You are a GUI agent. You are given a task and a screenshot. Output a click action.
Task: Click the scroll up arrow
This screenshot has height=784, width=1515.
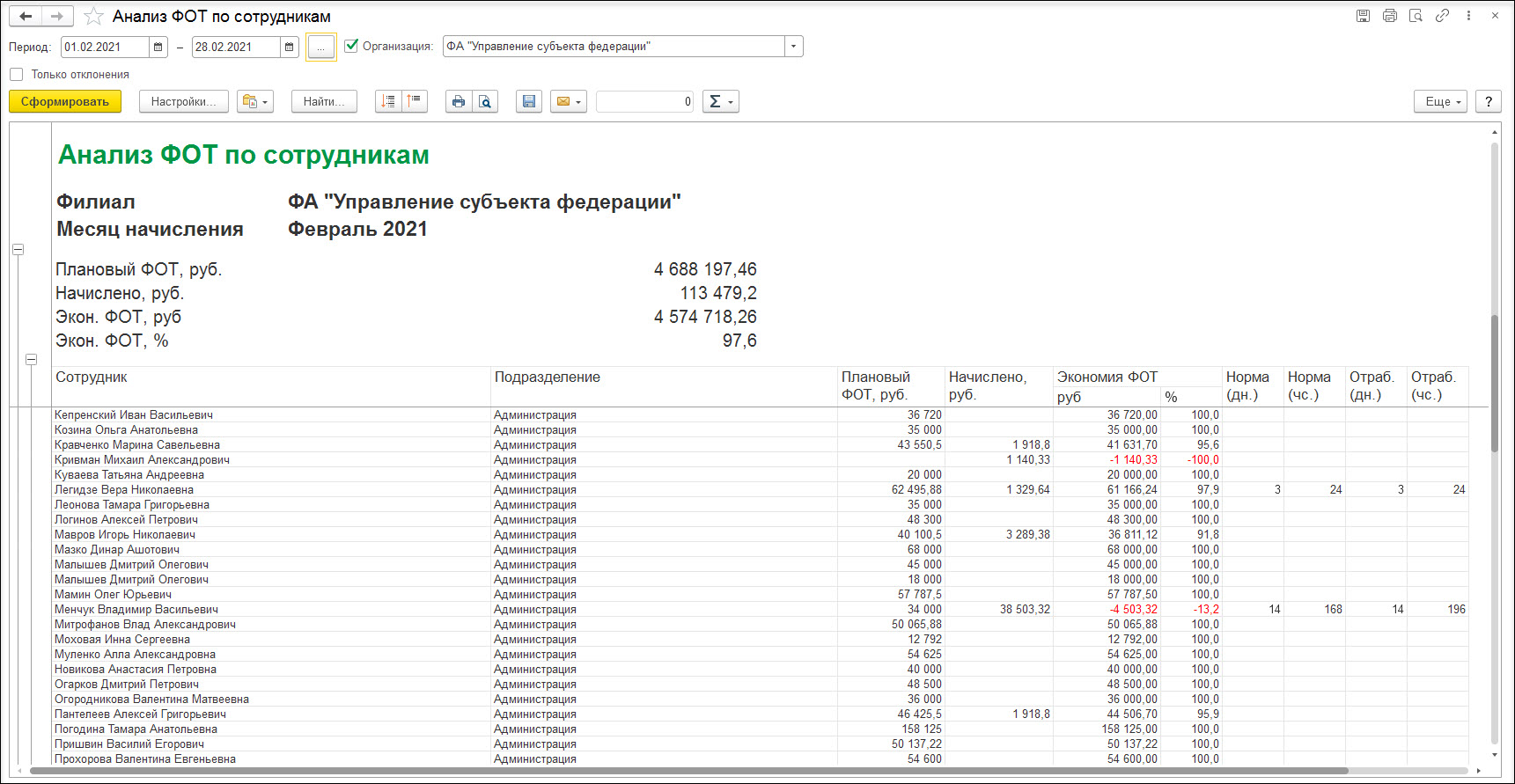[x=1495, y=132]
